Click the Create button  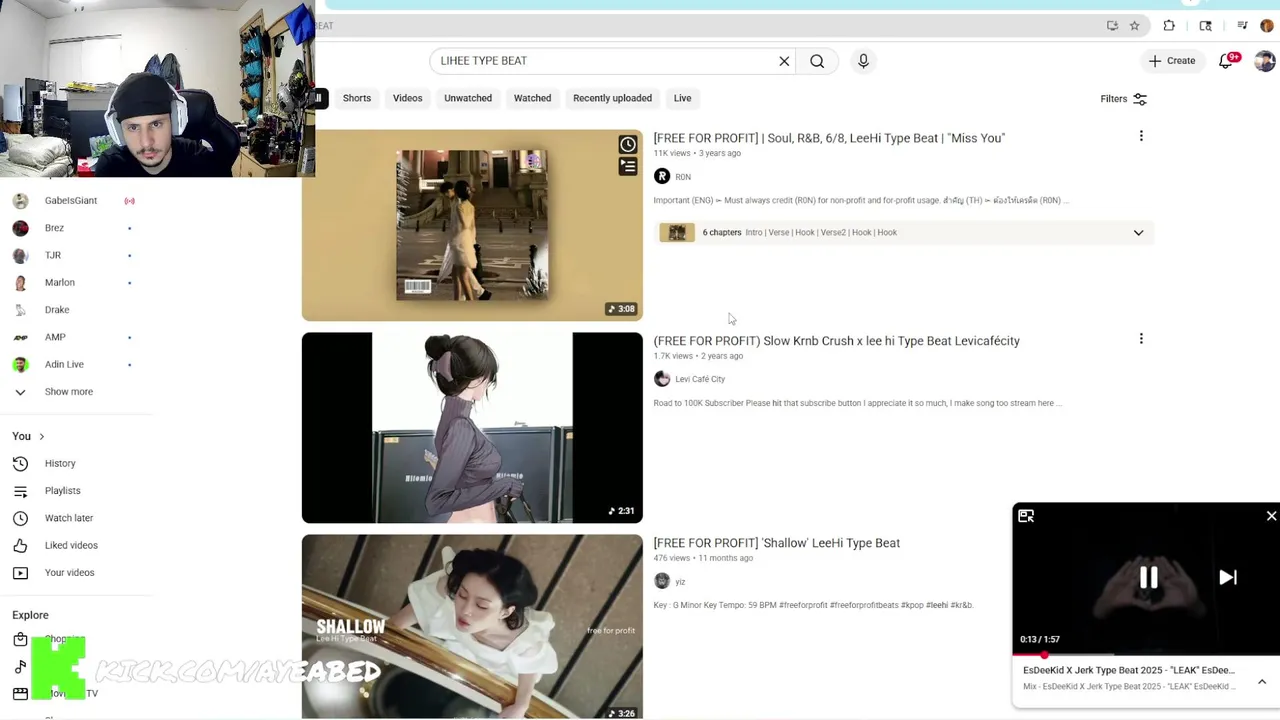point(1172,61)
